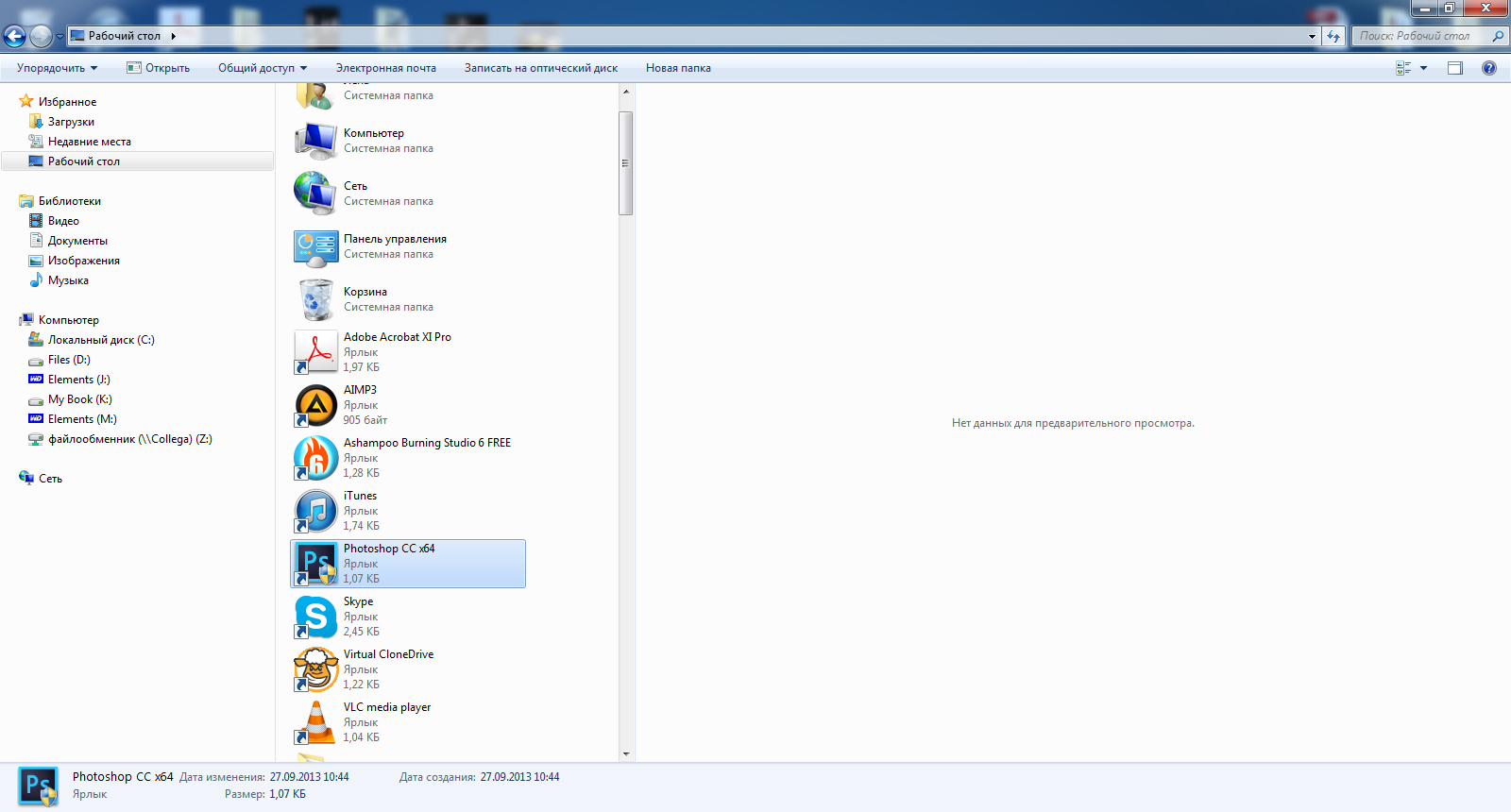
Task: Open the Adobe Acrobat XI Pro shortcut icon
Action: click(316, 352)
